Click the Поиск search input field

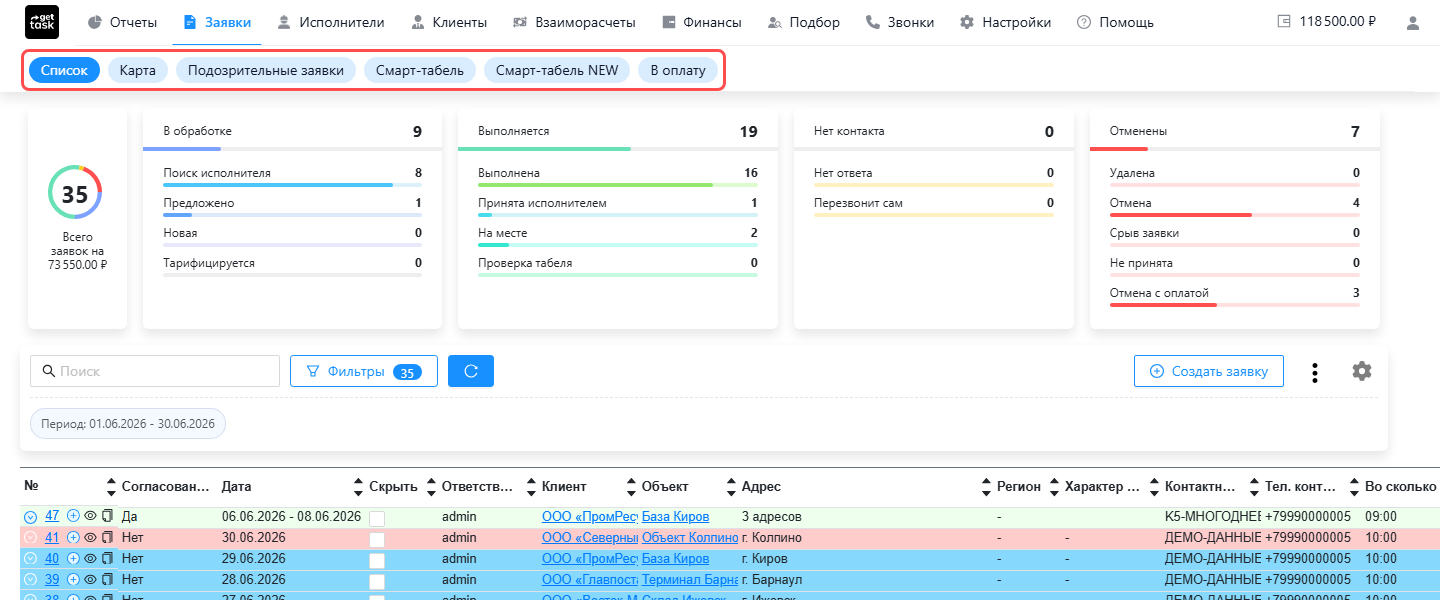(x=155, y=371)
